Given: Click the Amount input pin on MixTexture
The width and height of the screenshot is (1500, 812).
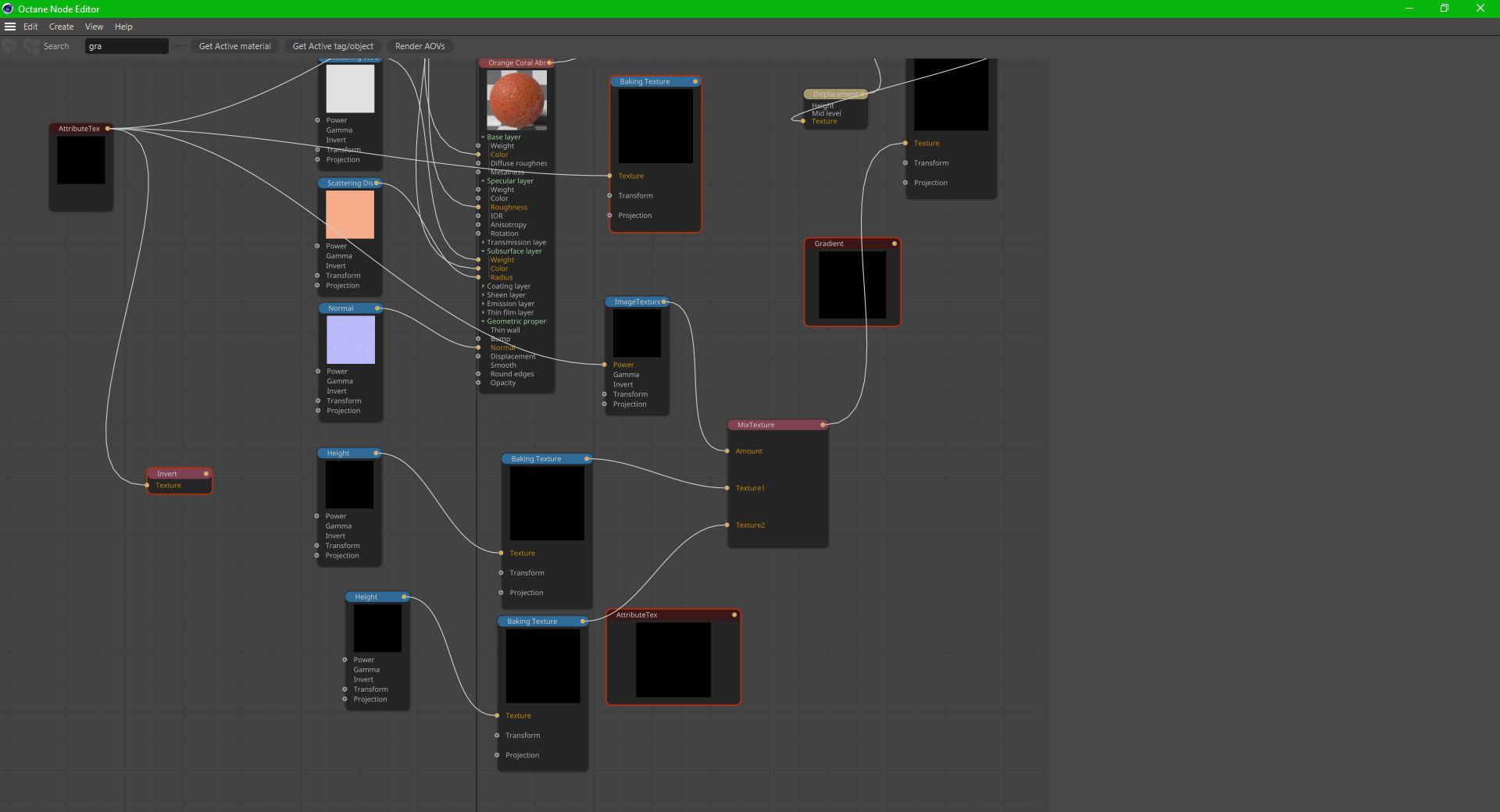Looking at the screenshot, I should click(727, 451).
